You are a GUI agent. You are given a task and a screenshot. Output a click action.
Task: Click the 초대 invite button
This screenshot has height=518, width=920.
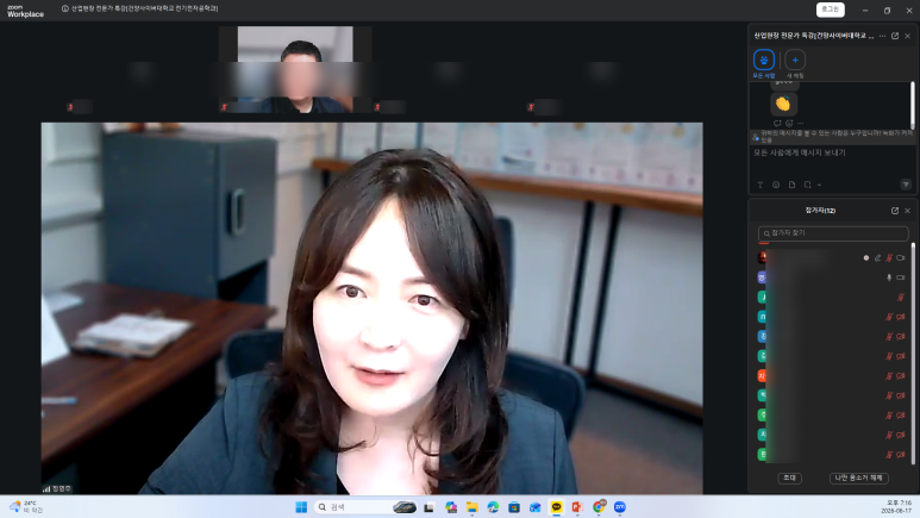789,478
